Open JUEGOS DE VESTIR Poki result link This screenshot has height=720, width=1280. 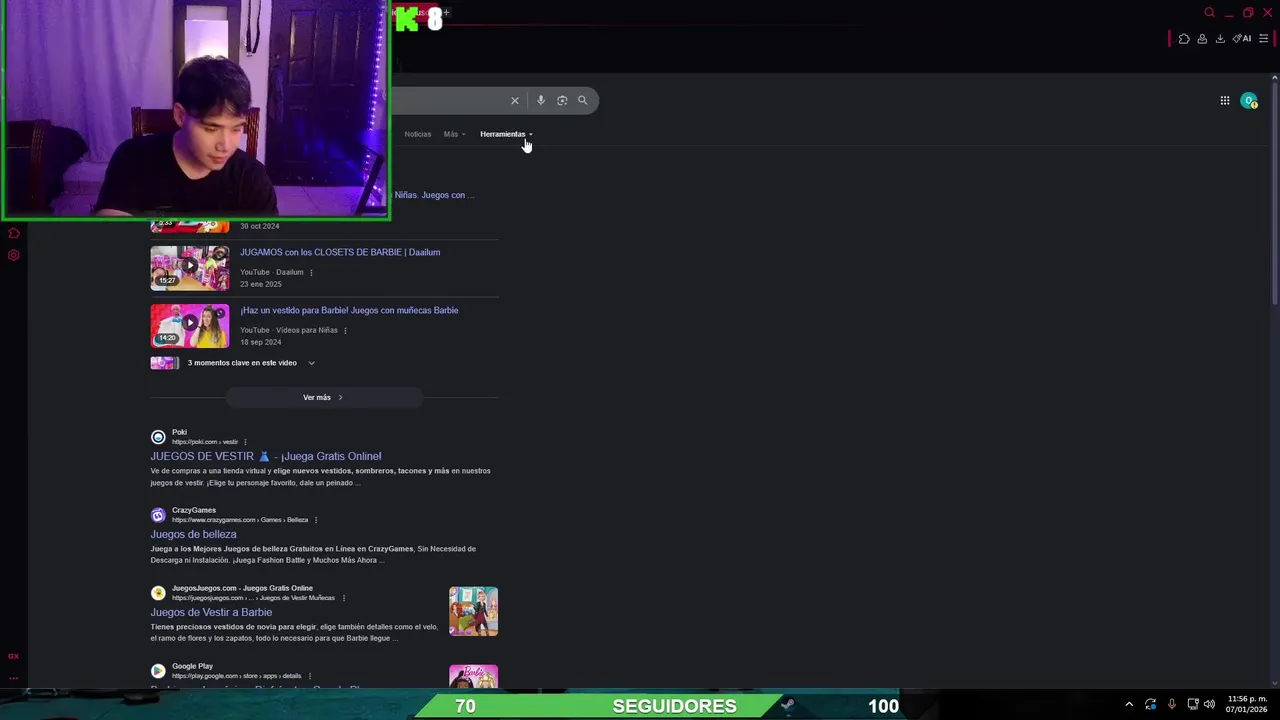[266, 456]
